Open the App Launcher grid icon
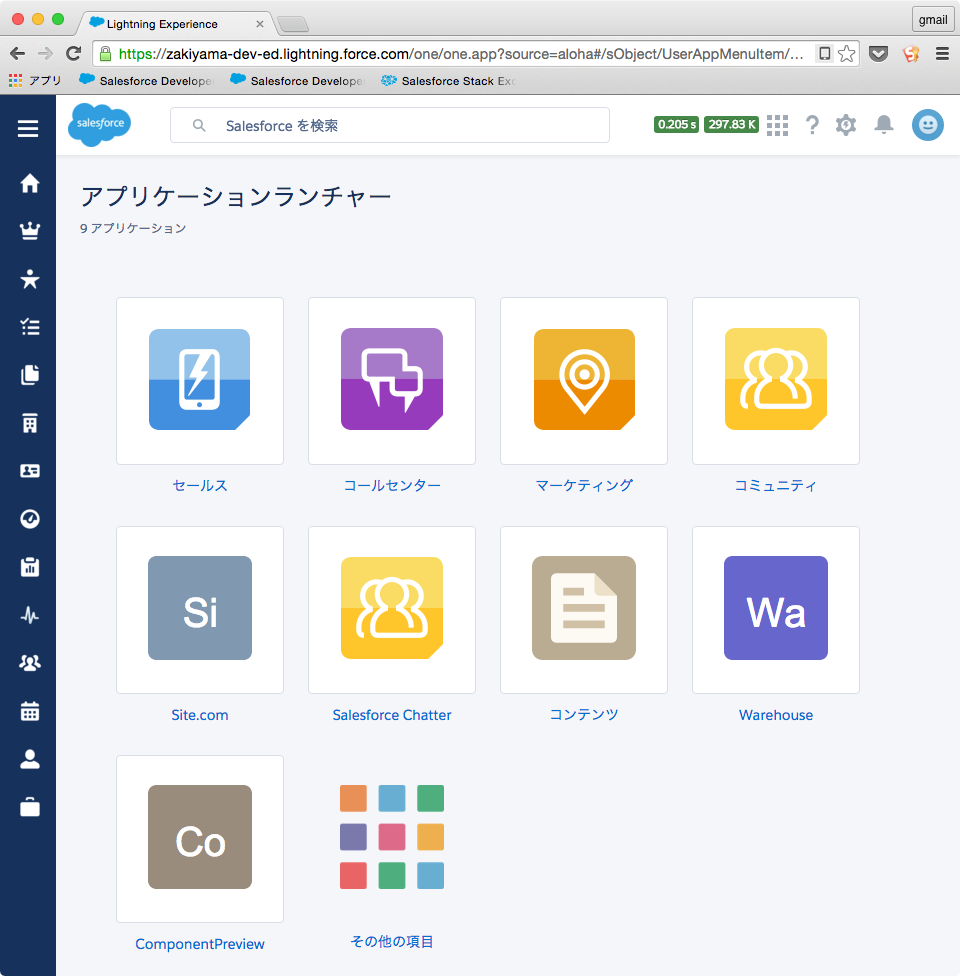The height and width of the screenshot is (976, 960). [x=777, y=125]
